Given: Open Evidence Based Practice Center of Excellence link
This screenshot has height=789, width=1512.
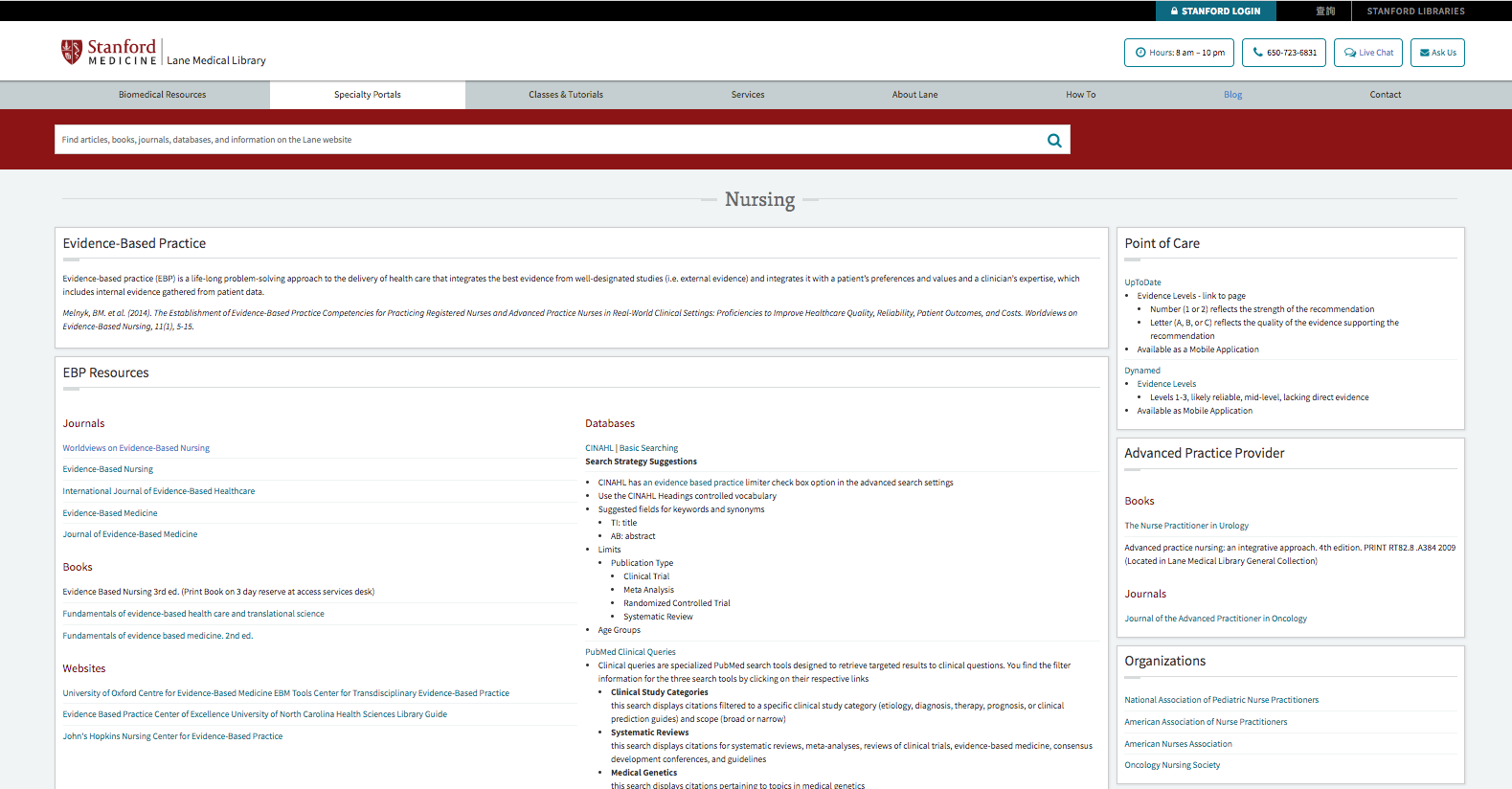Looking at the screenshot, I should point(255,714).
